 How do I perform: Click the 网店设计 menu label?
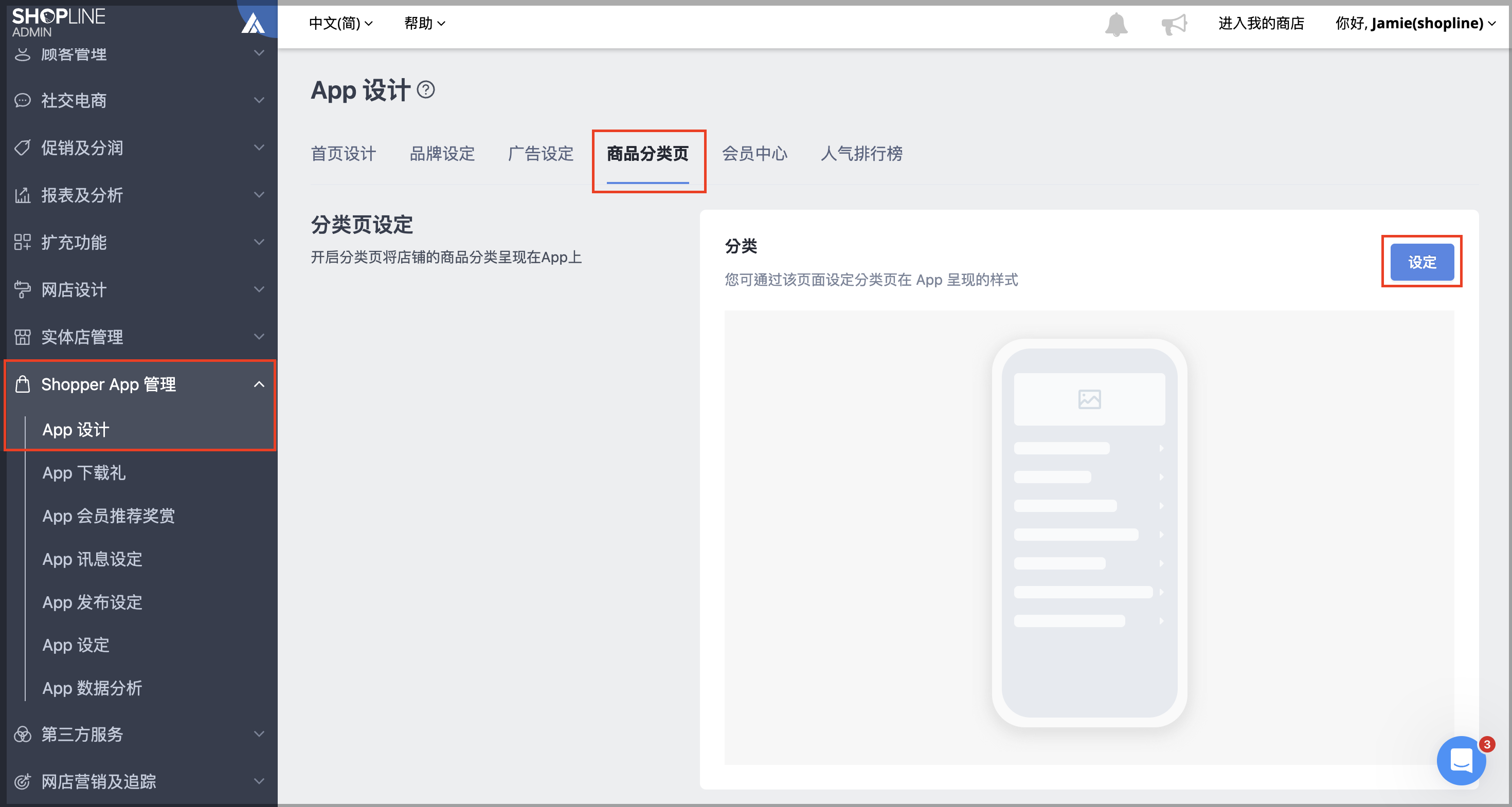pos(74,290)
